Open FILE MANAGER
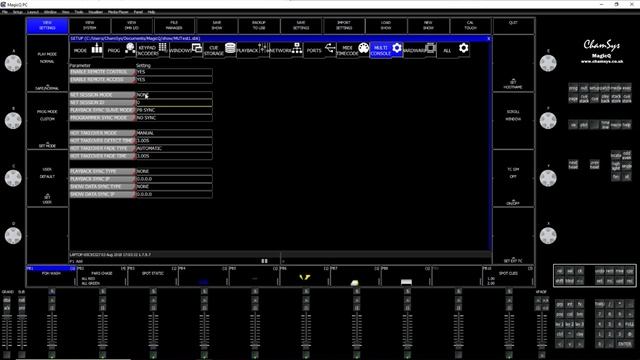Screen dimensions: 640x360 coord(174,26)
